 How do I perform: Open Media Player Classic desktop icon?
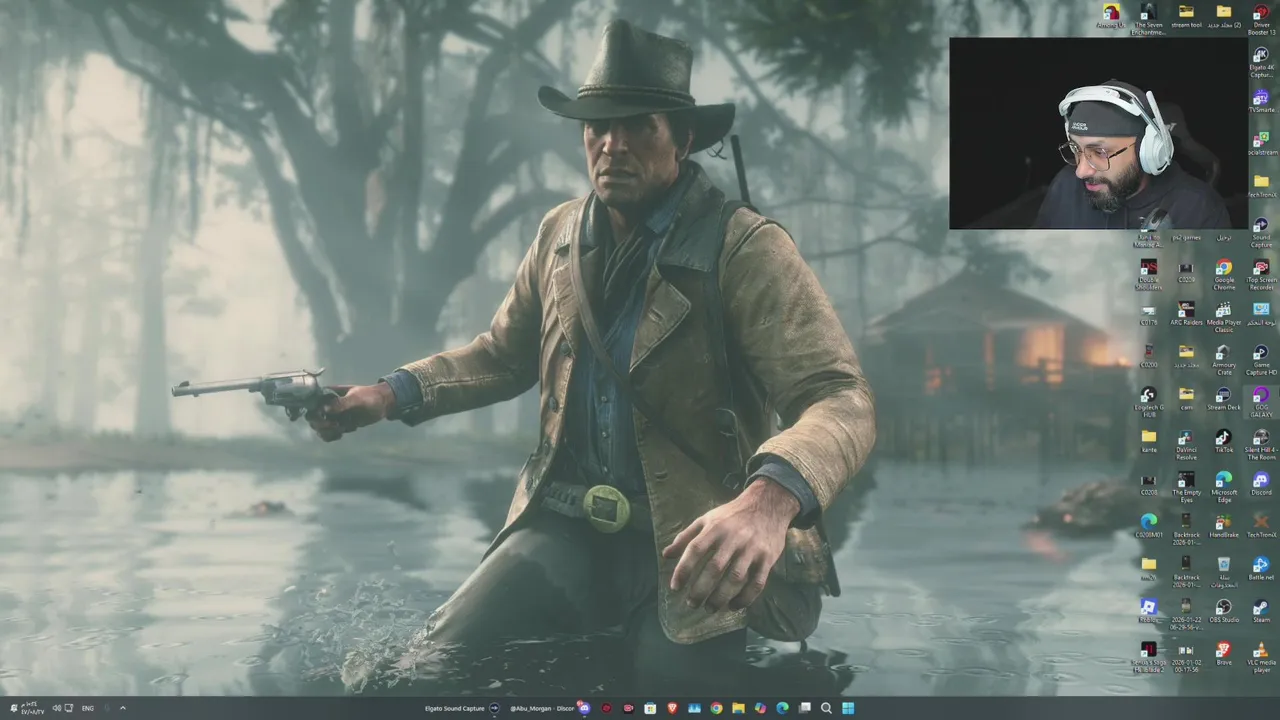(1223, 318)
